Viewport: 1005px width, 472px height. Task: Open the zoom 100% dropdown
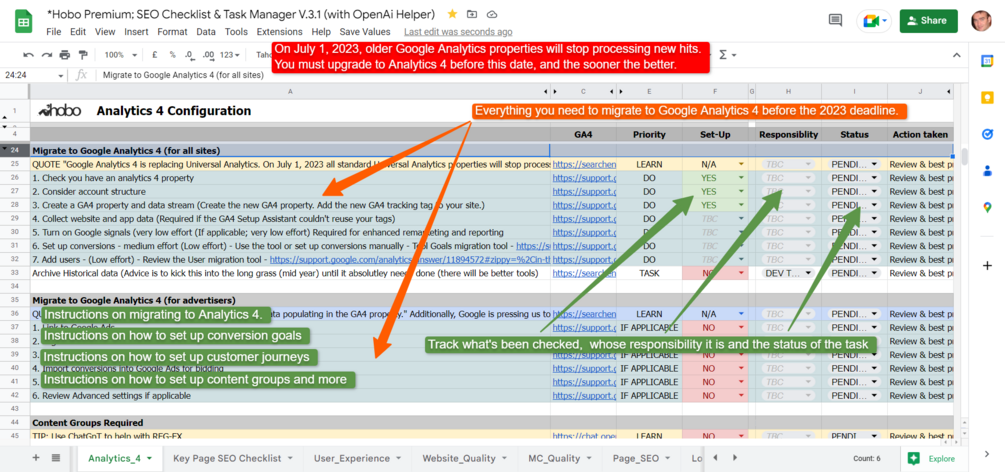click(x=121, y=55)
